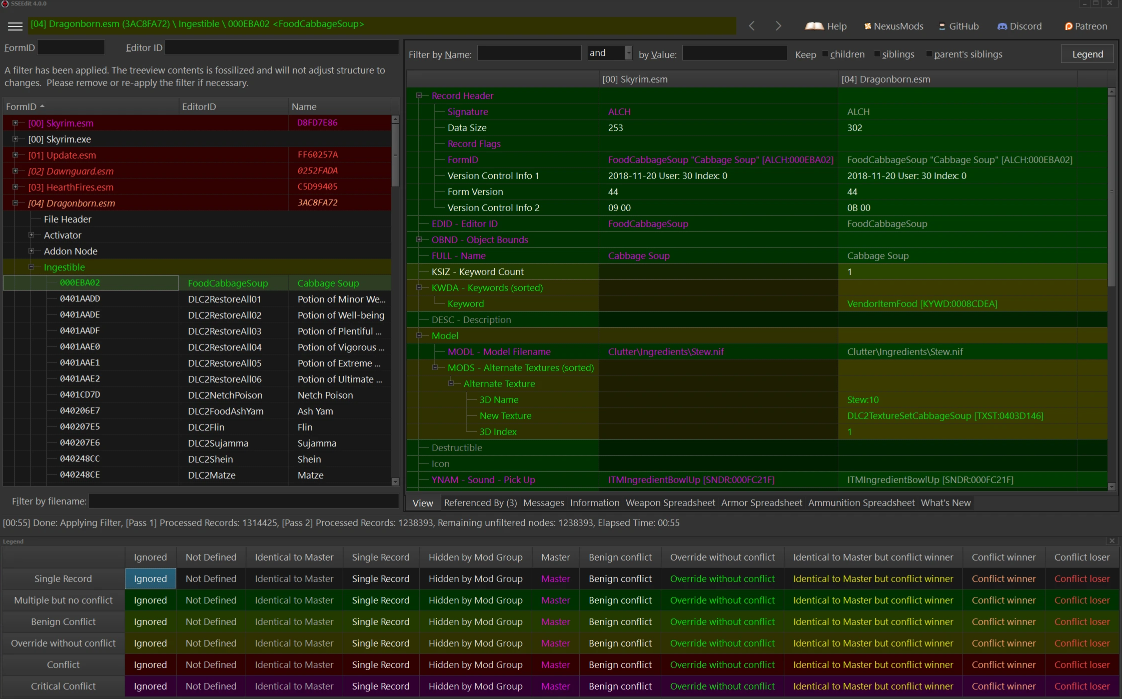Image resolution: width=1122 pixels, height=699 pixels.
Task: Collapse [04] Dragonborn.esm node
Action: click(x=15, y=202)
